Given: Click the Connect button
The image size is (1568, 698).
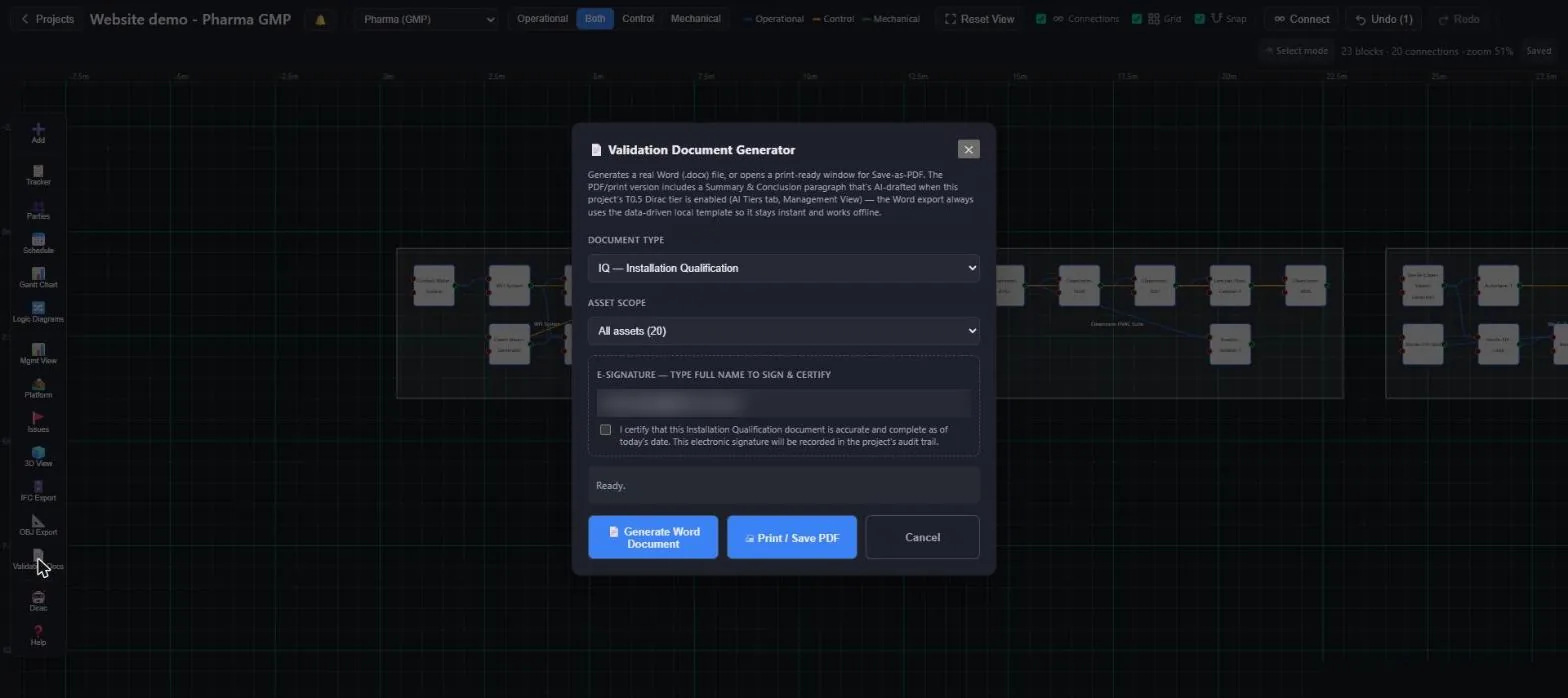Looking at the screenshot, I should point(1301,19).
